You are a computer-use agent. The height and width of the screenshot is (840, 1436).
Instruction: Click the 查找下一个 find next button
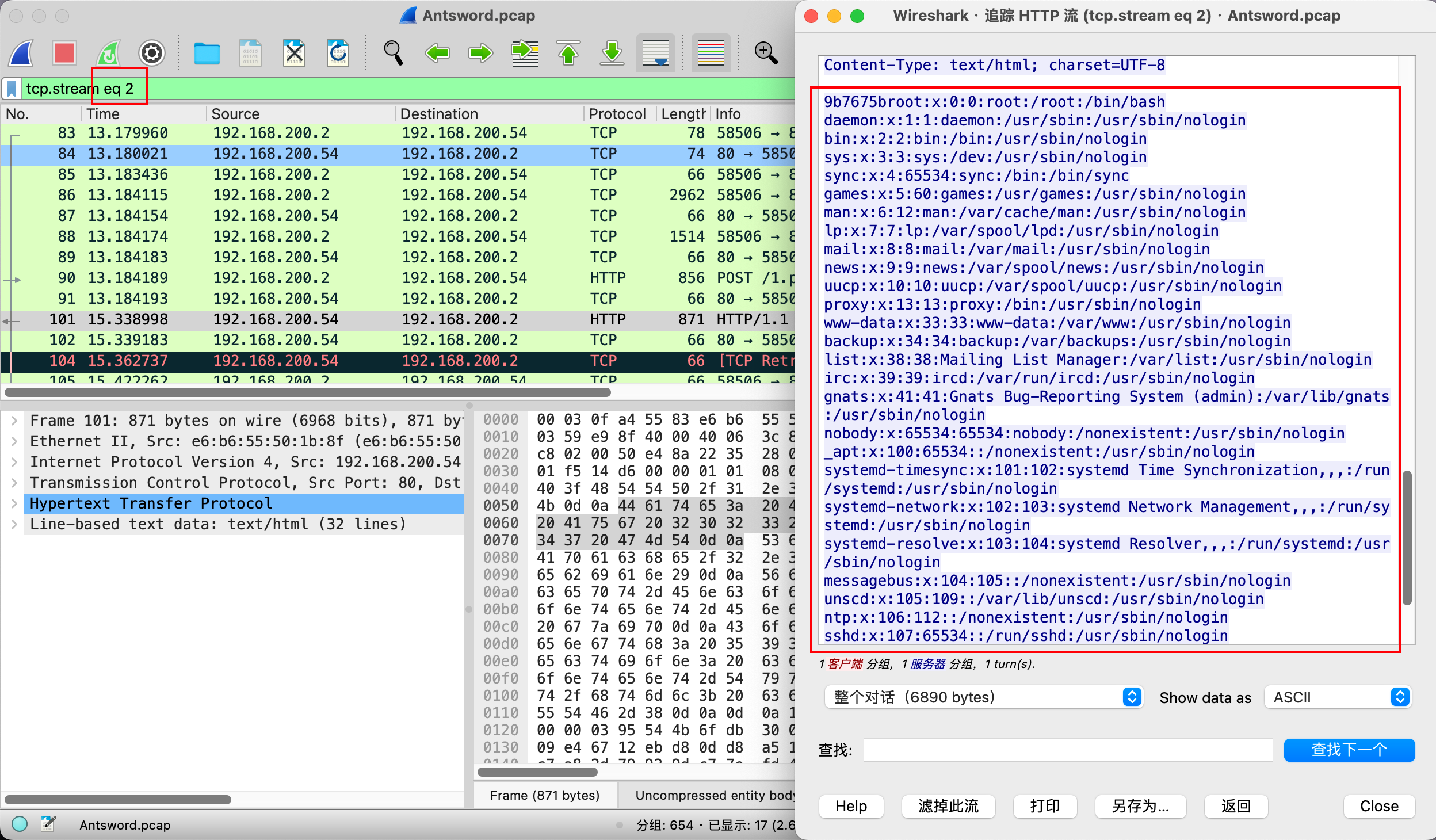(x=1349, y=750)
